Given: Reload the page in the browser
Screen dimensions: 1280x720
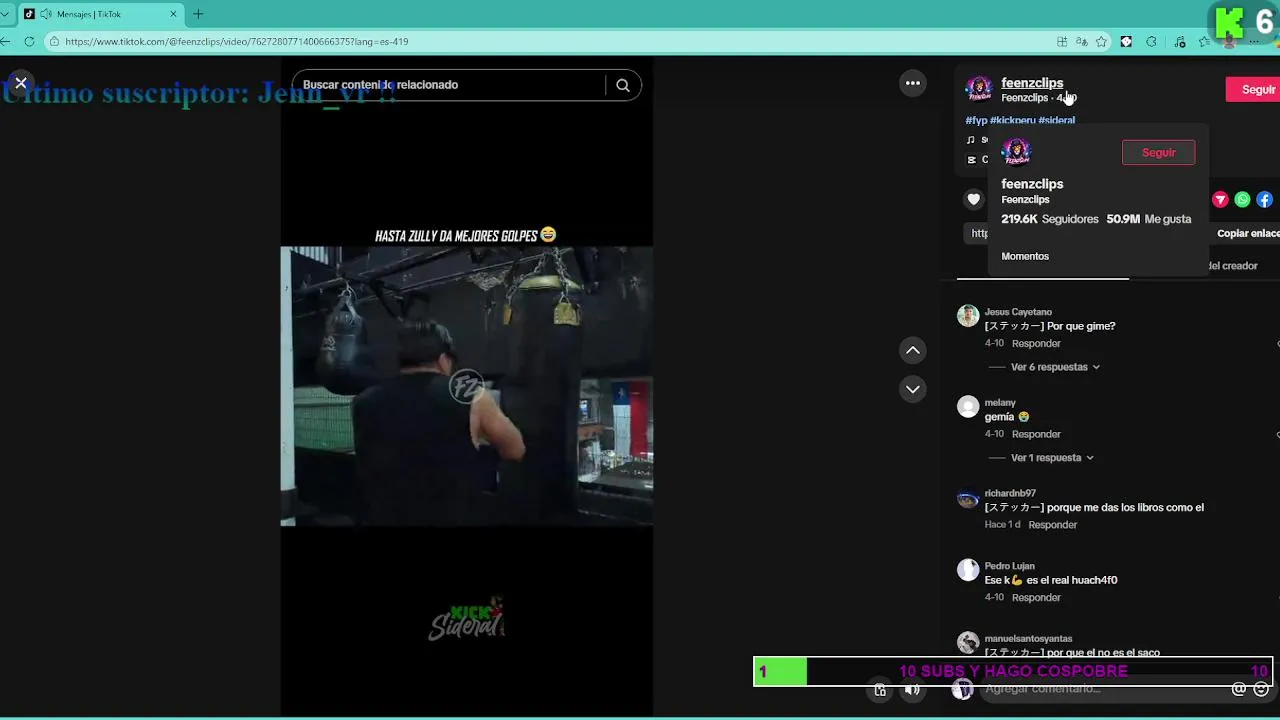Looking at the screenshot, I should tap(29, 41).
